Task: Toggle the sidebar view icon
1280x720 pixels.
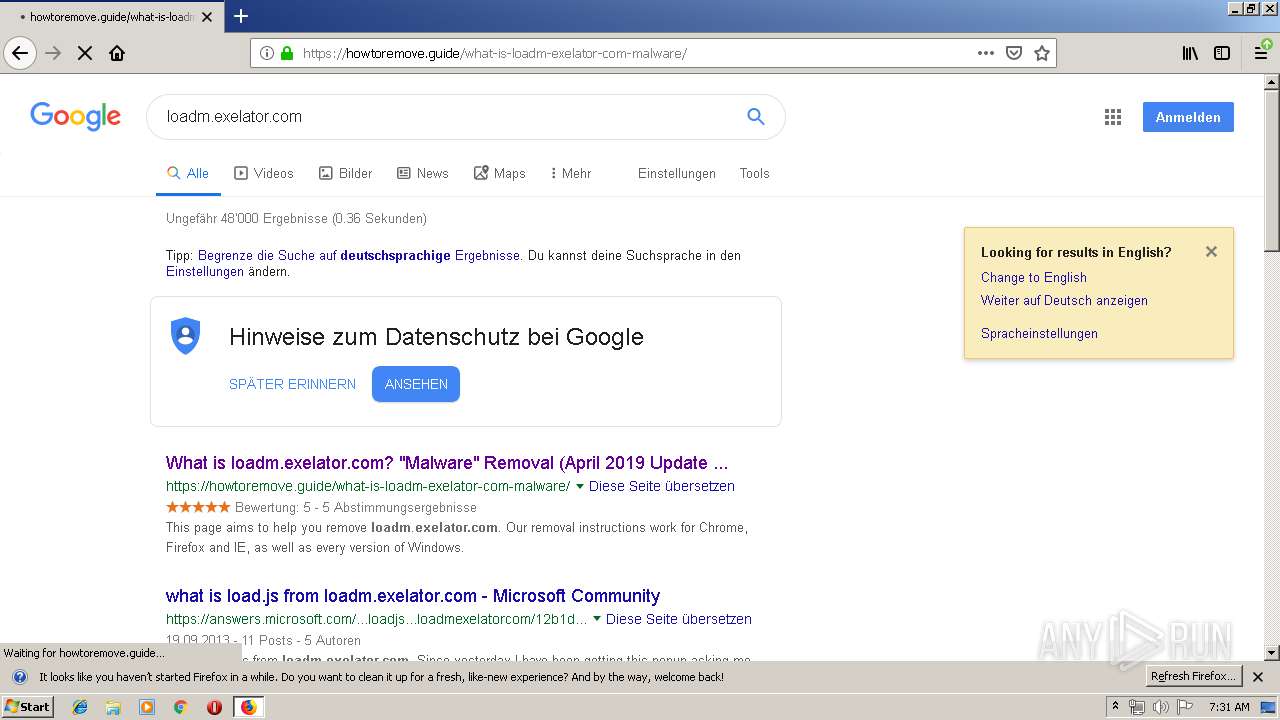Action: [x=1222, y=53]
